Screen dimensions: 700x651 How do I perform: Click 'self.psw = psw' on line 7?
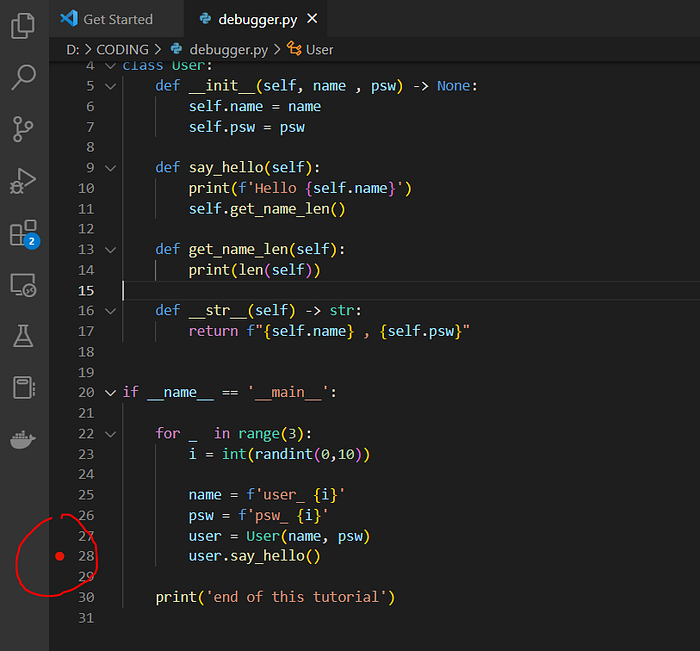point(246,127)
